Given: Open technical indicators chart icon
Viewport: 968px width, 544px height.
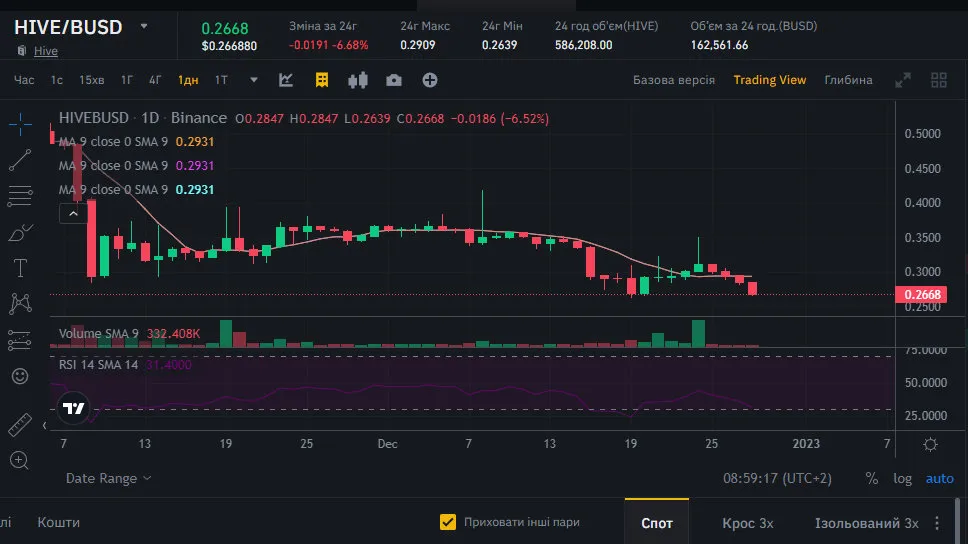Looking at the screenshot, I should 286,80.
